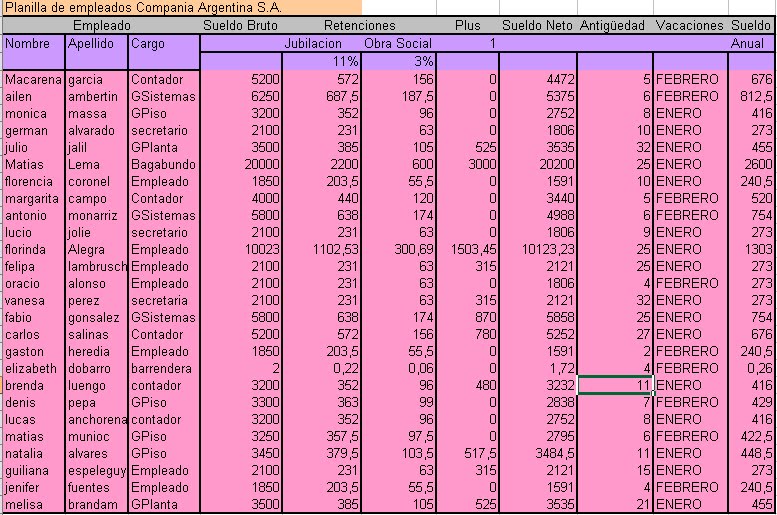The height and width of the screenshot is (515, 777).
Task: Select the 'Plus' column header
Action: coord(467,25)
